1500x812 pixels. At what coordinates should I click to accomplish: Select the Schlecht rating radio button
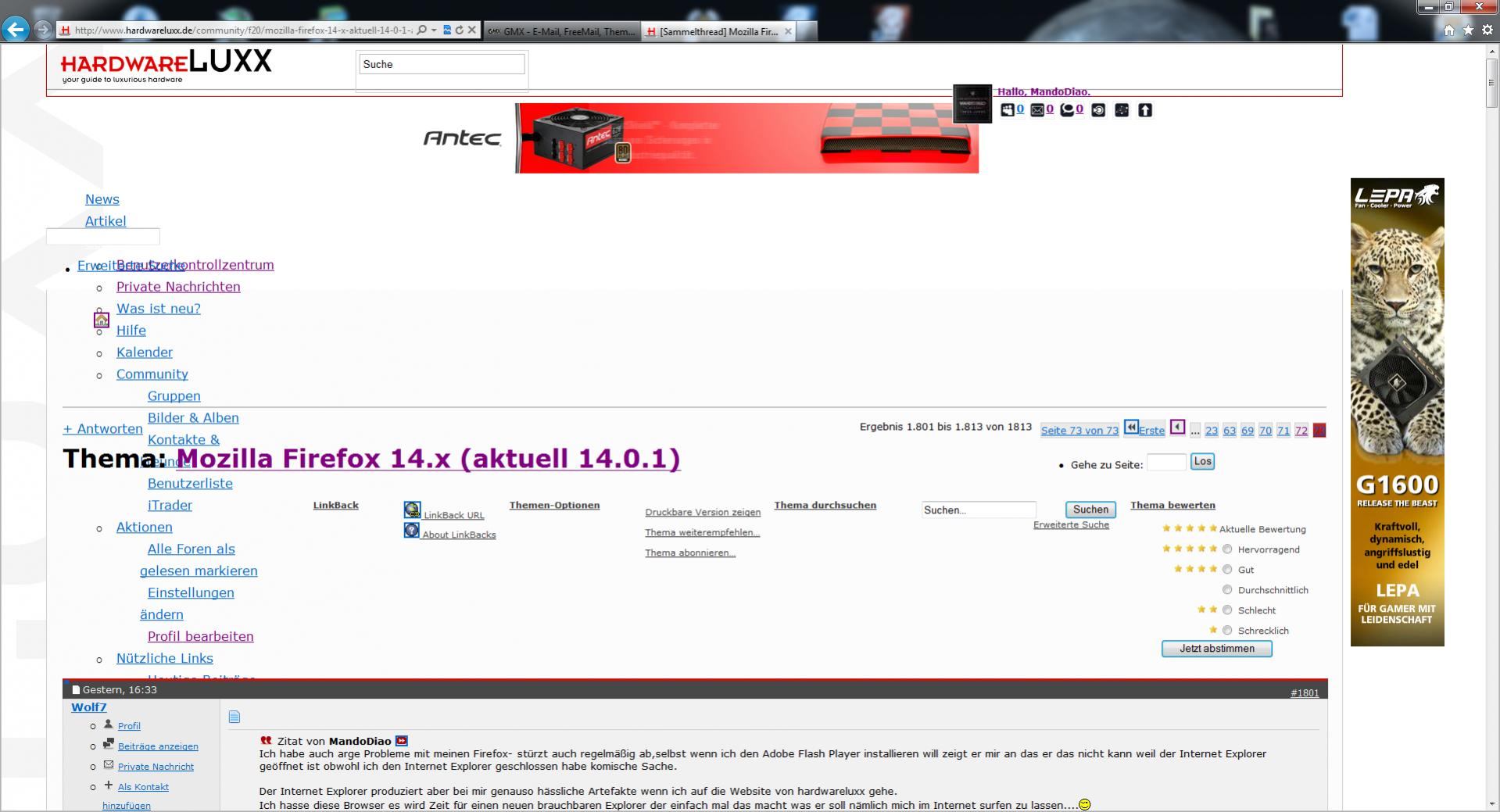click(1227, 610)
